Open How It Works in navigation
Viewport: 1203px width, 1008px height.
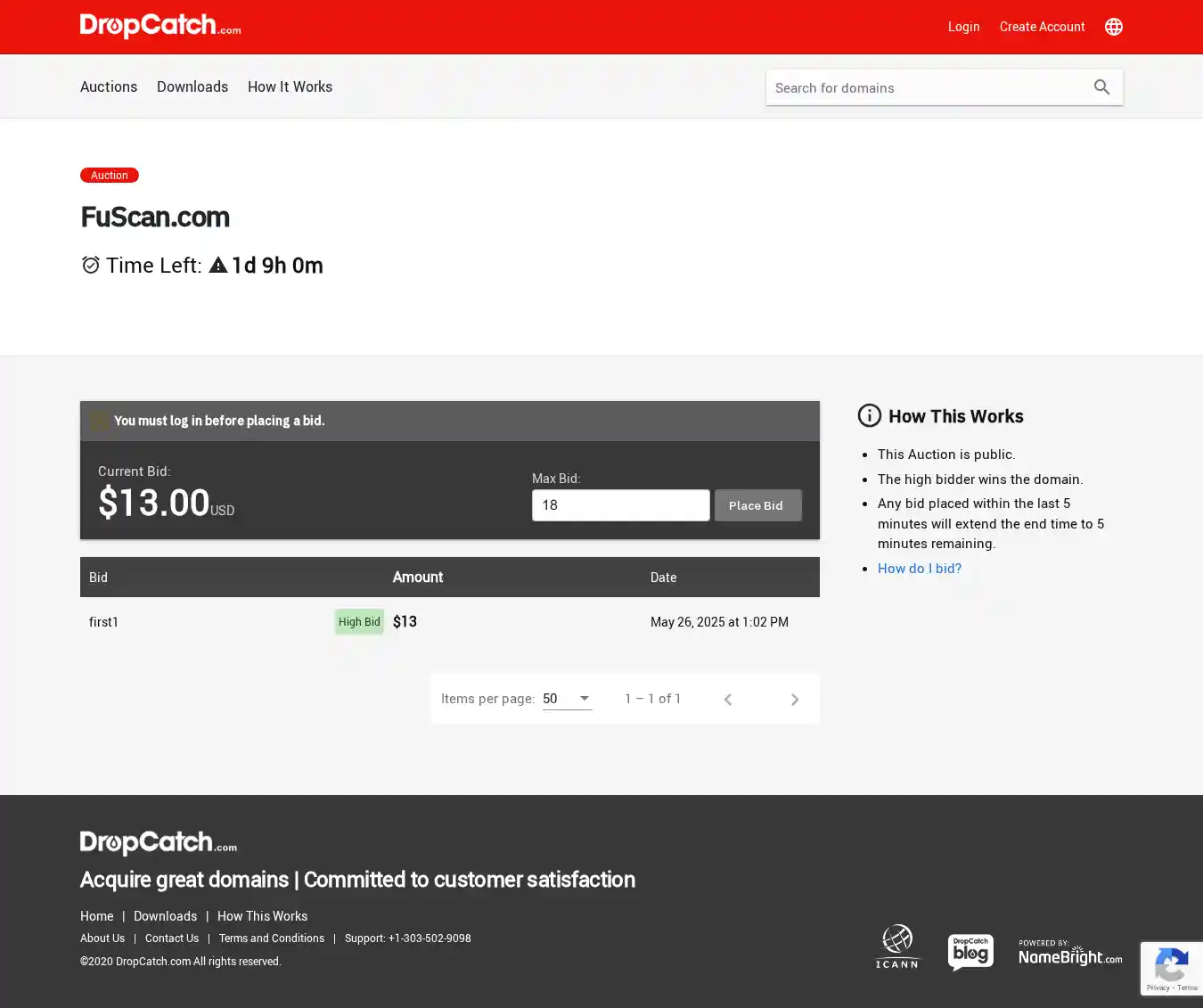[290, 86]
